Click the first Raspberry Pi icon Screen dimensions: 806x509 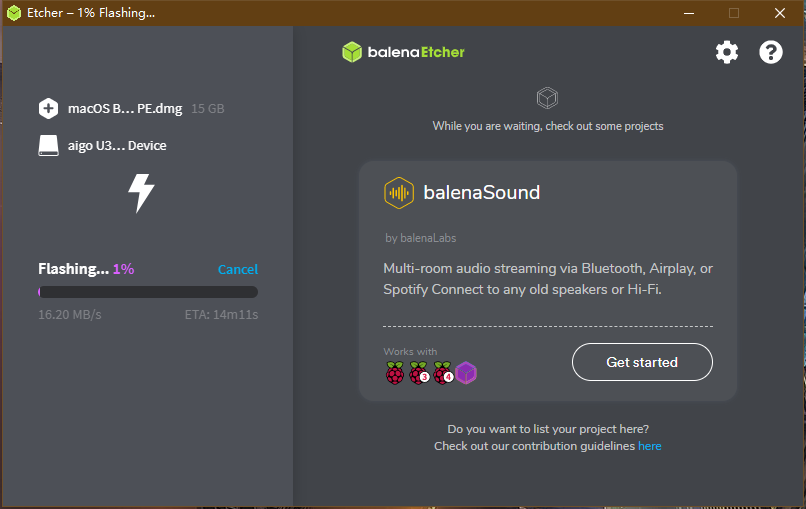click(x=395, y=374)
